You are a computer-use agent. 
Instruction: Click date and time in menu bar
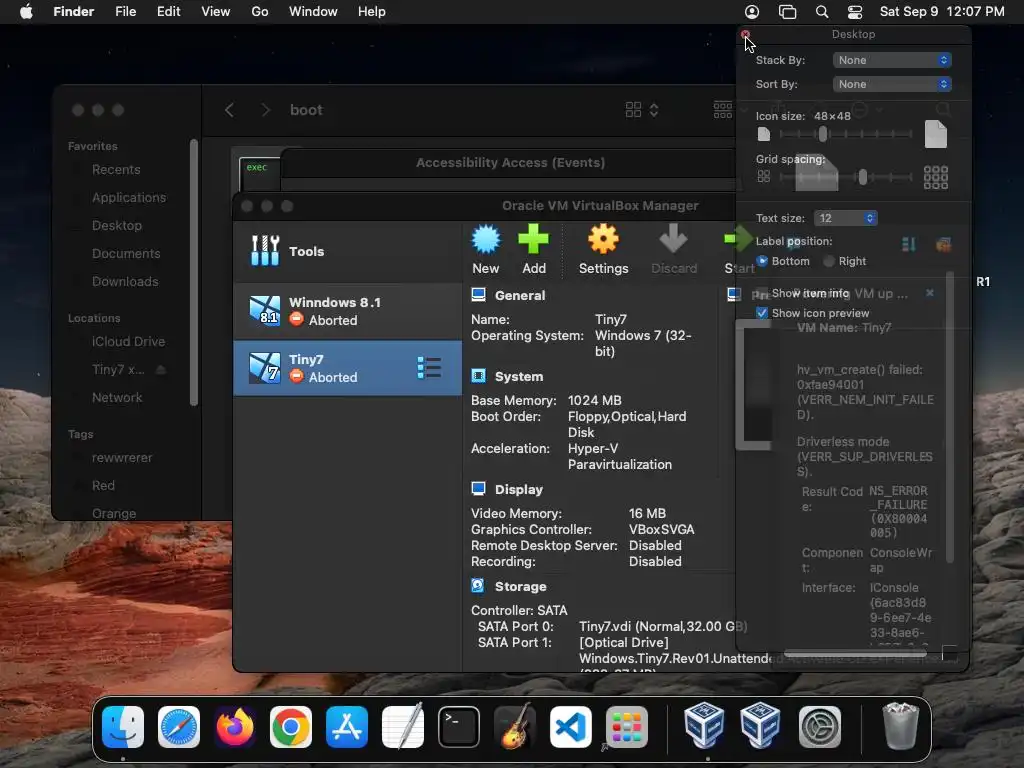pos(942,12)
